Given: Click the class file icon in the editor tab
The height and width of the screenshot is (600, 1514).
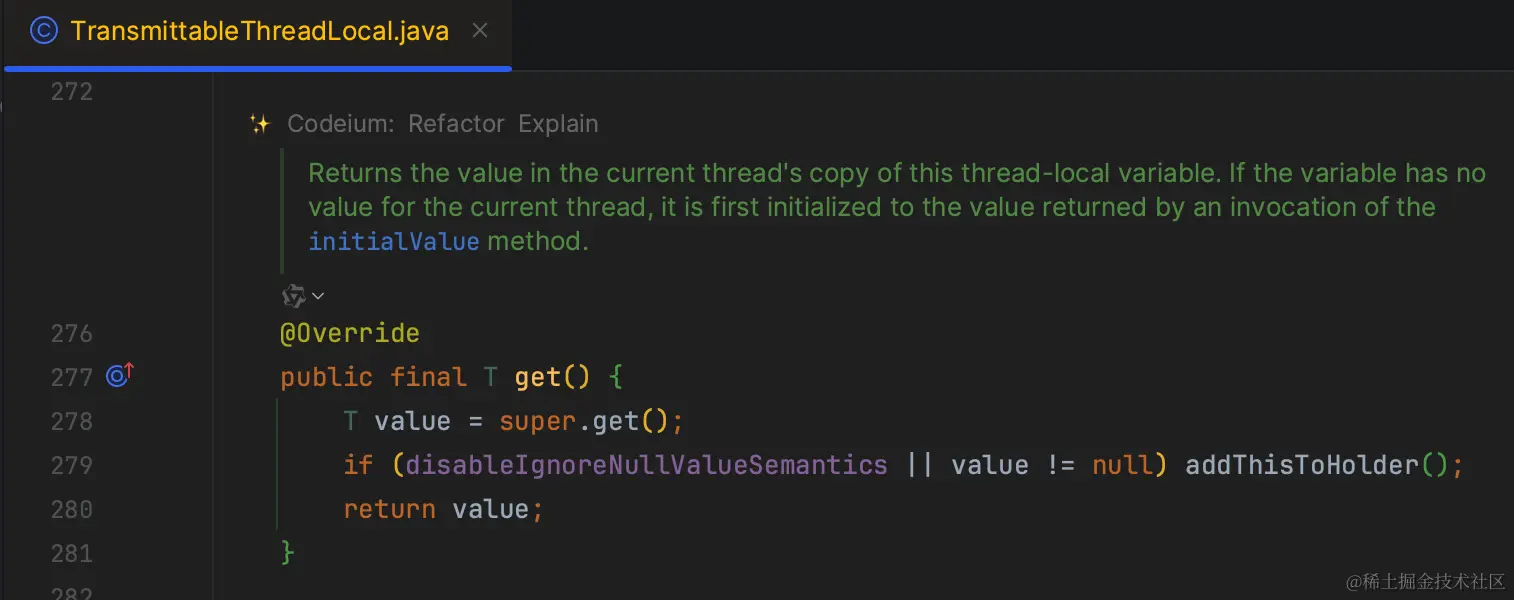Looking at the screenshot, I should click(44, 31).
